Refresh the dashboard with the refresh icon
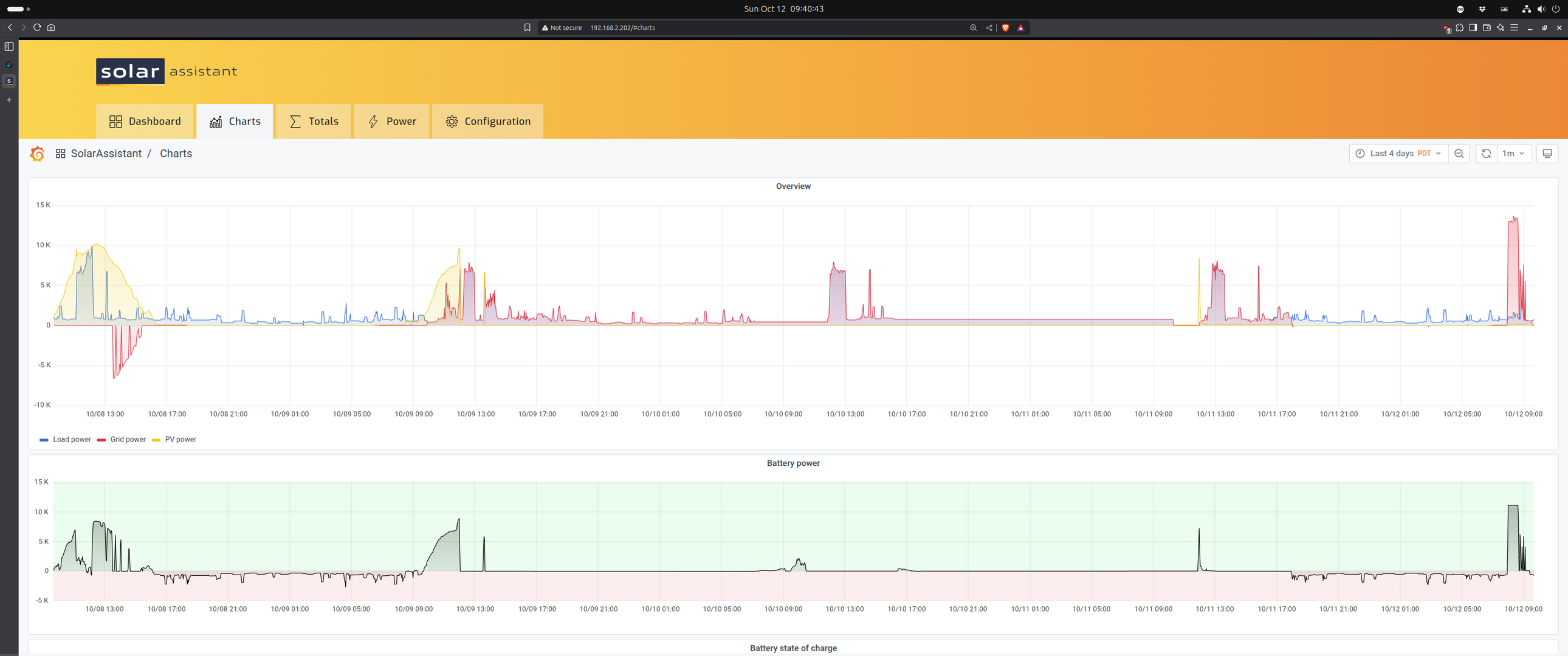 [x=1486, y=153]
